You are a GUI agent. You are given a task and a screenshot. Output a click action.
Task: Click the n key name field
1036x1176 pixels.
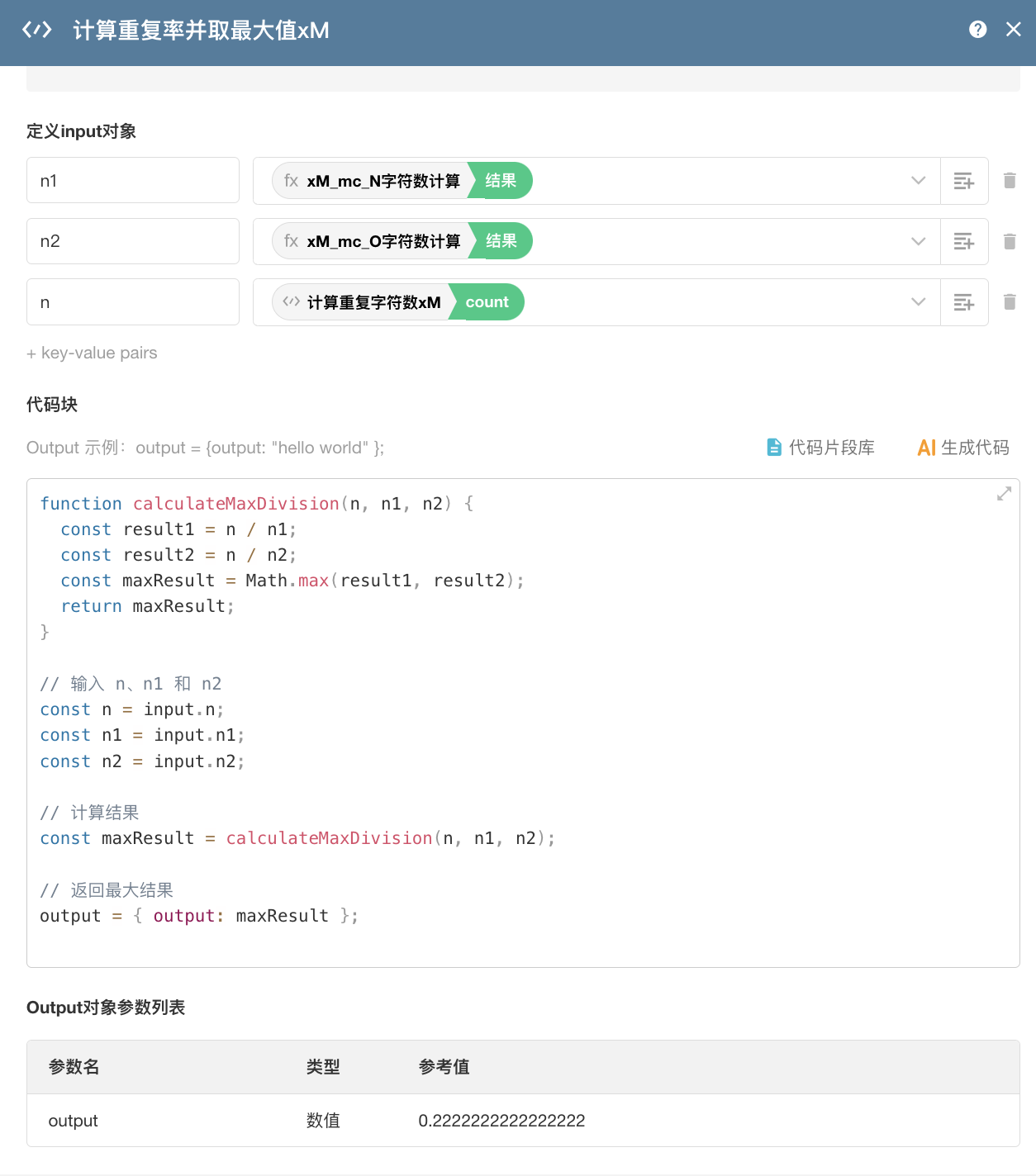point(133,302)
